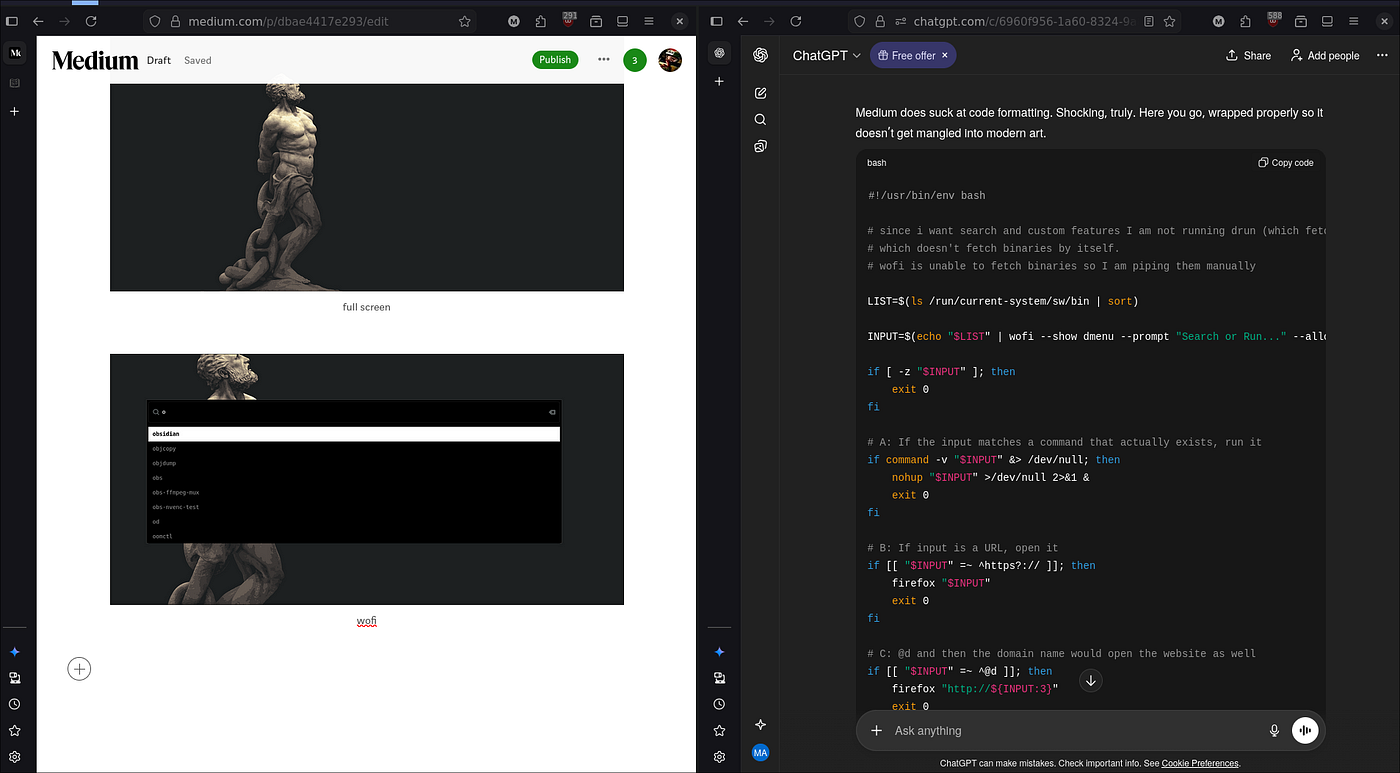1400x773 pixels.
Task: Start voice mode with the waveform button
Action: pyautogui.click(x=1305, y=731)
